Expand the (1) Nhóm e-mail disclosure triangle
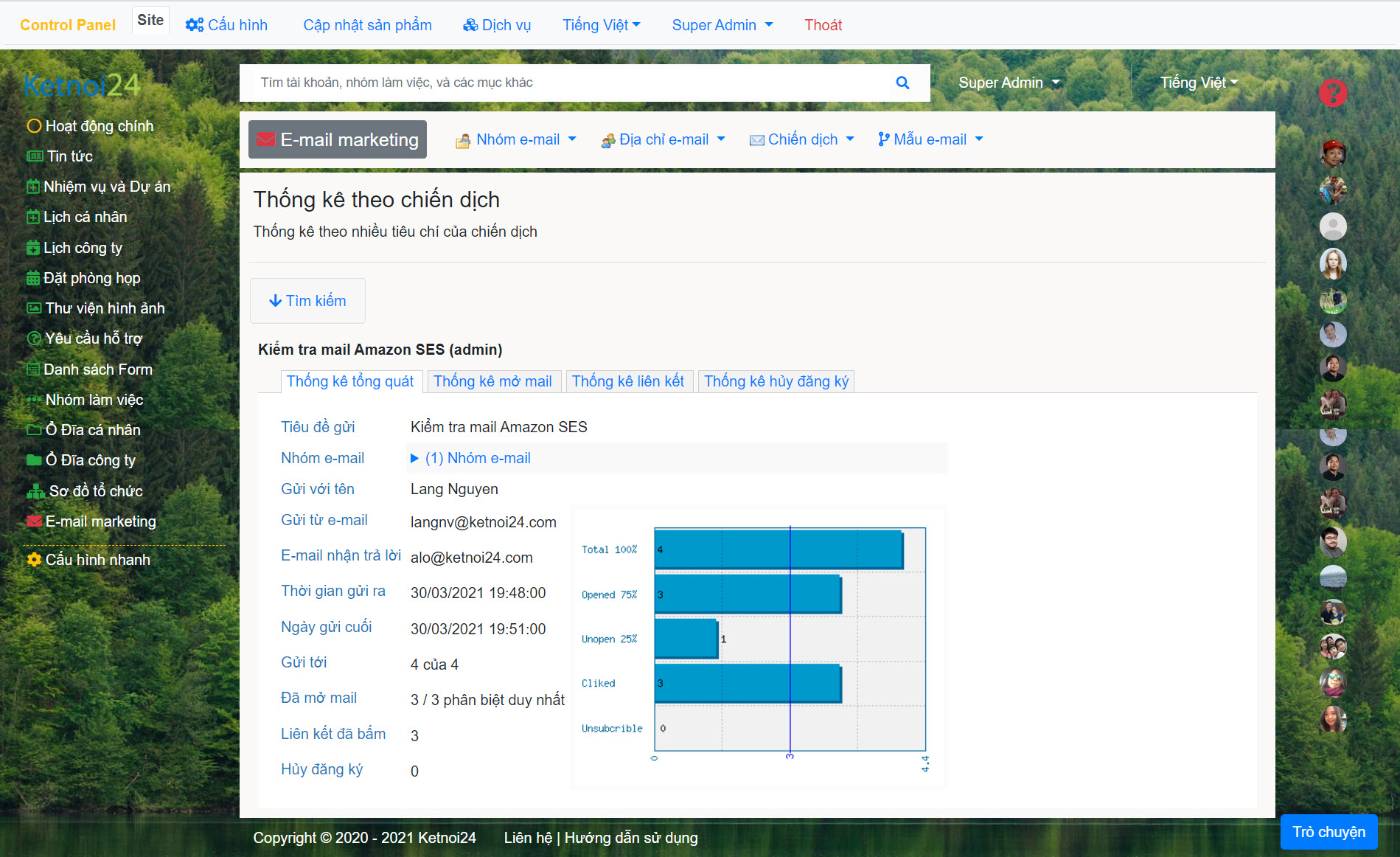The width and height of the screenshot is (1400, 857). 414,458
